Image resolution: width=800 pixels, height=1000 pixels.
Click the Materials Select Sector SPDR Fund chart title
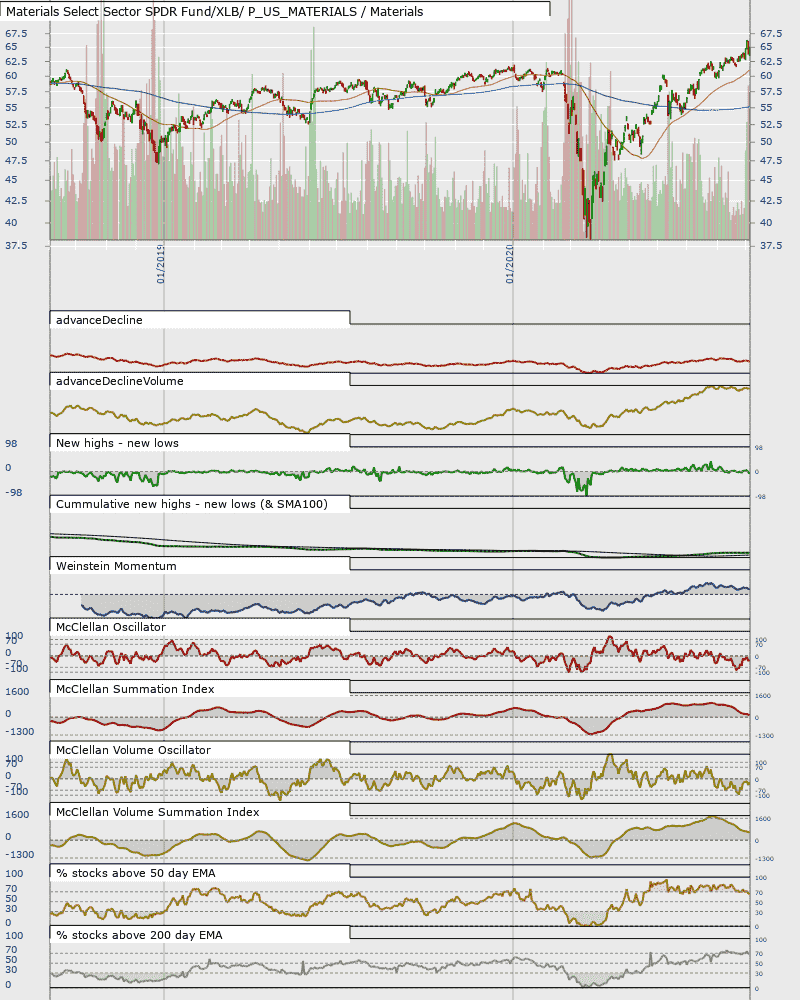coord(214,11)
